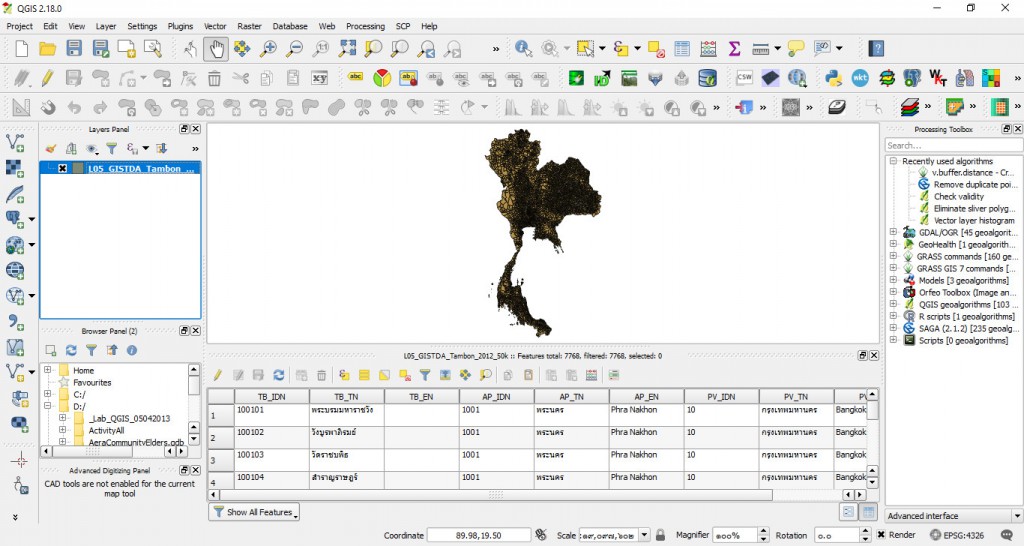Open the Processing menu
The width and height of the screenshot is (1024, 546).
point(365,26)
